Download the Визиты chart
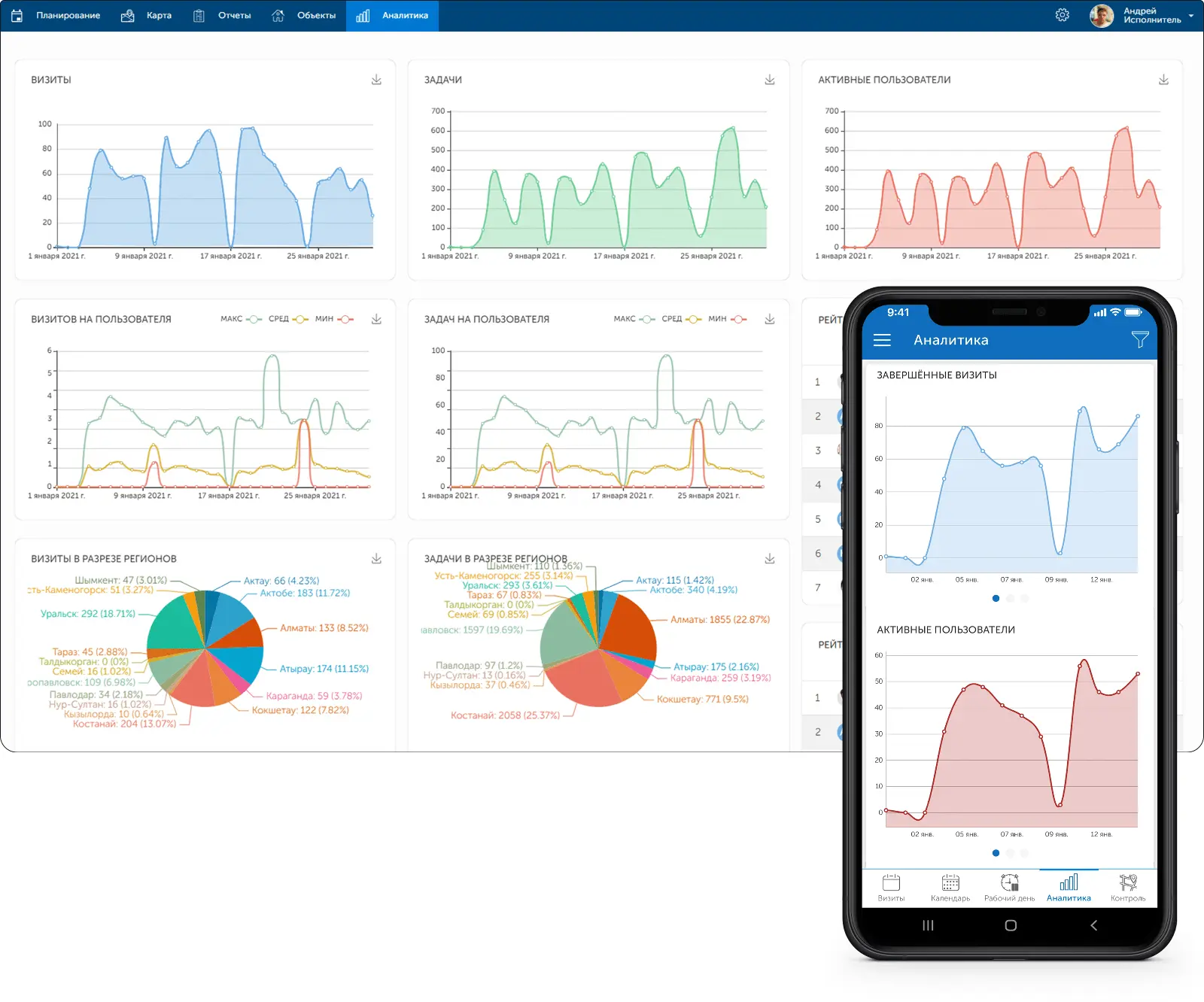The height and width of the screenshot is (1002, 1204). (376, 80)
